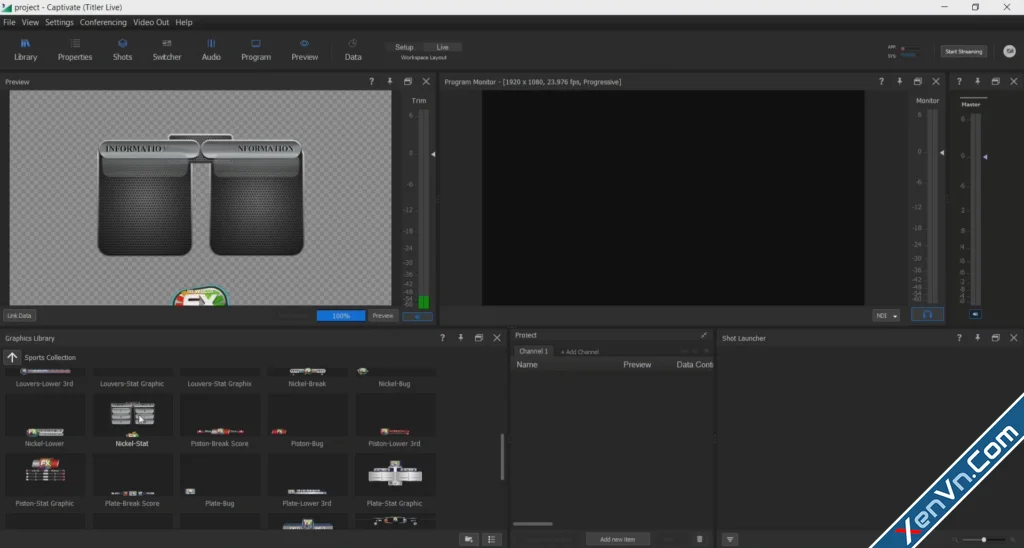Viewport: 1024px width, 548px height.
Task: Click the Preview button below preview canvas
Action: [383, 315]
